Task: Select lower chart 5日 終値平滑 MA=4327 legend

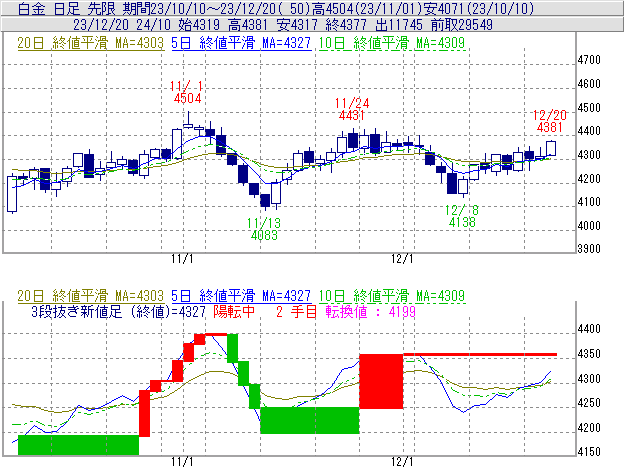Action: 241,296
